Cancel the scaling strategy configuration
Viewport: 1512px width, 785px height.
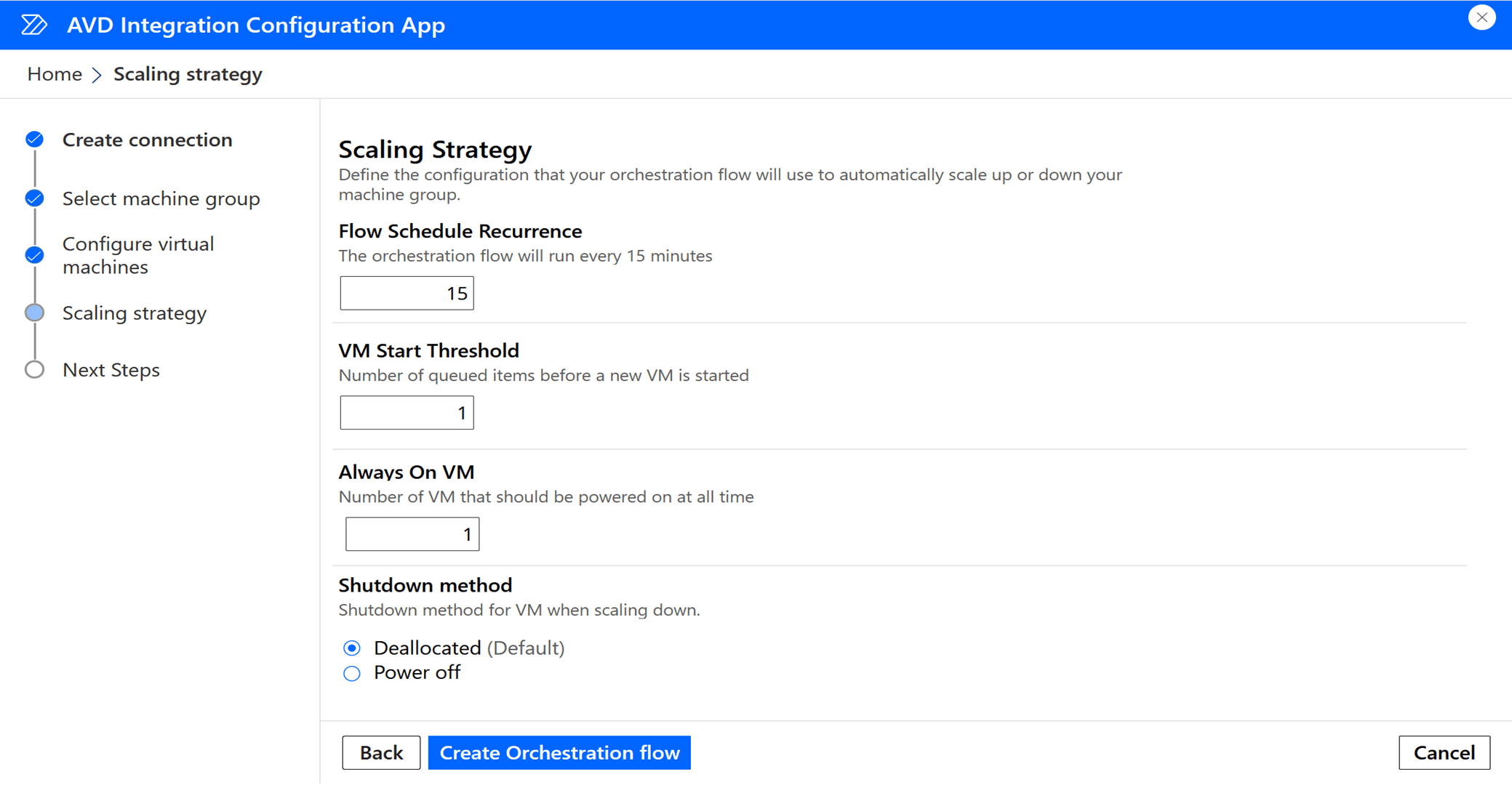(1444, 752)
